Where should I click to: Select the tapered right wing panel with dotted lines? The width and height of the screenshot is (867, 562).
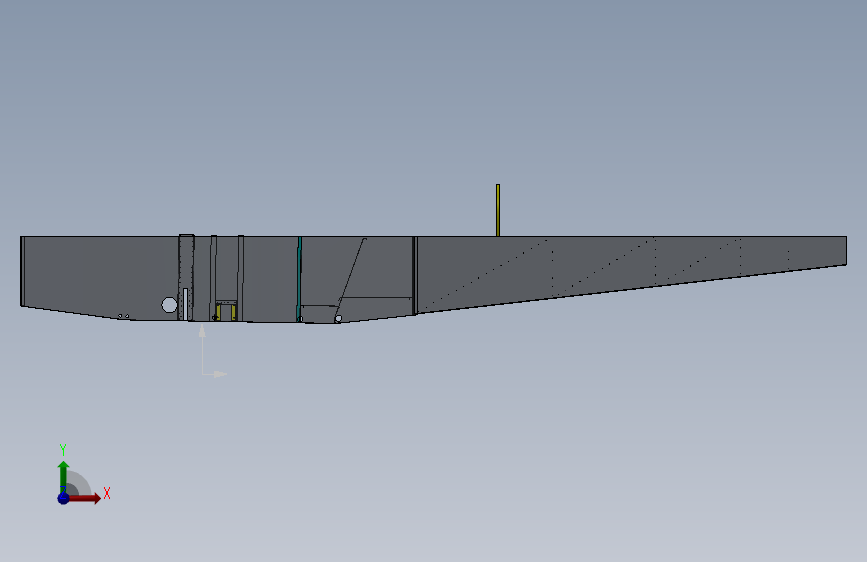(x=631, y=271)
